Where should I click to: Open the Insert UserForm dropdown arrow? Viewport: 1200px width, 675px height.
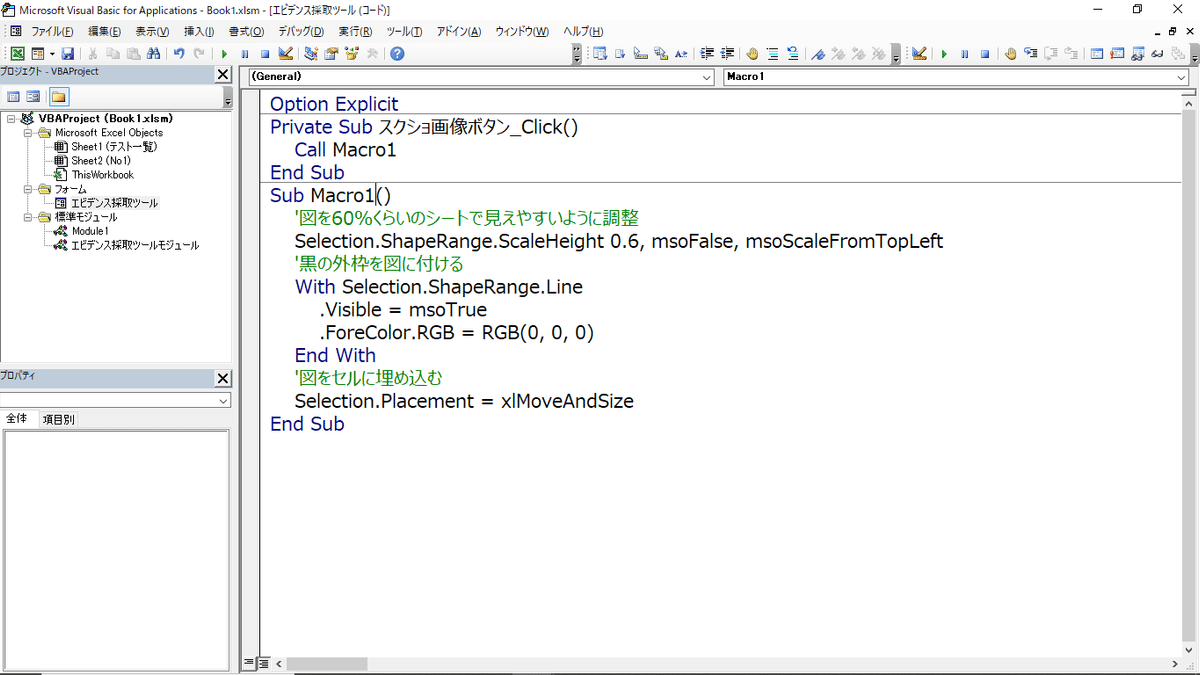(52, 54)
